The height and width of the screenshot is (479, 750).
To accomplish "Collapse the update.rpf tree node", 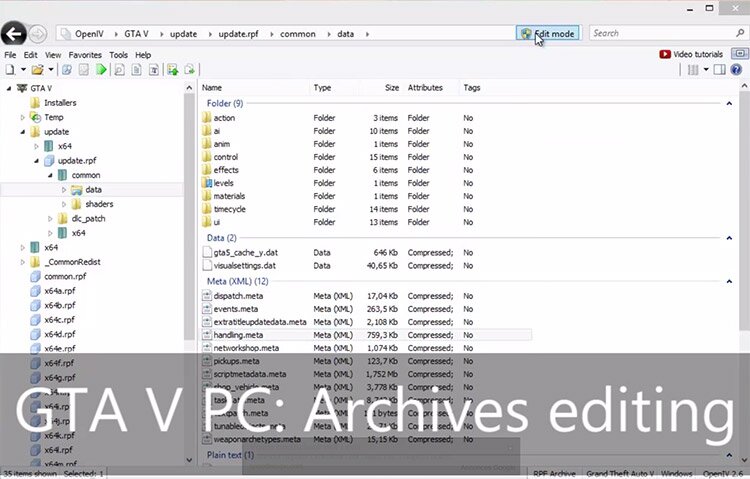I will tap(36, 160).
